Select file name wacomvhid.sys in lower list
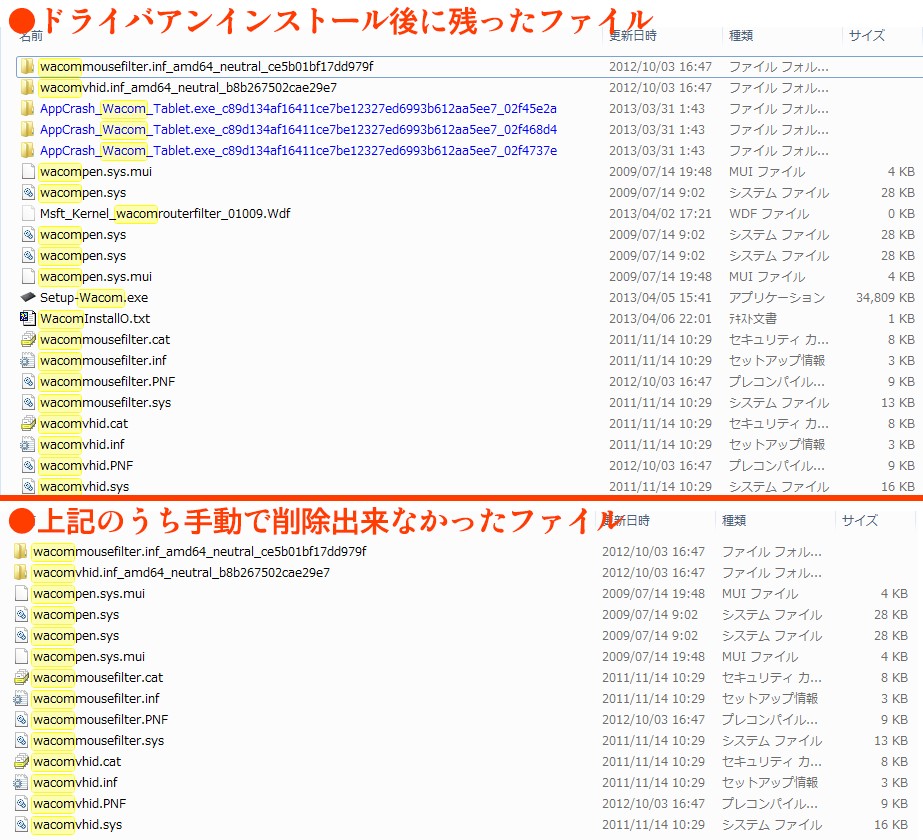The width and height of the screenshot is (923, 840). (78, 825)
